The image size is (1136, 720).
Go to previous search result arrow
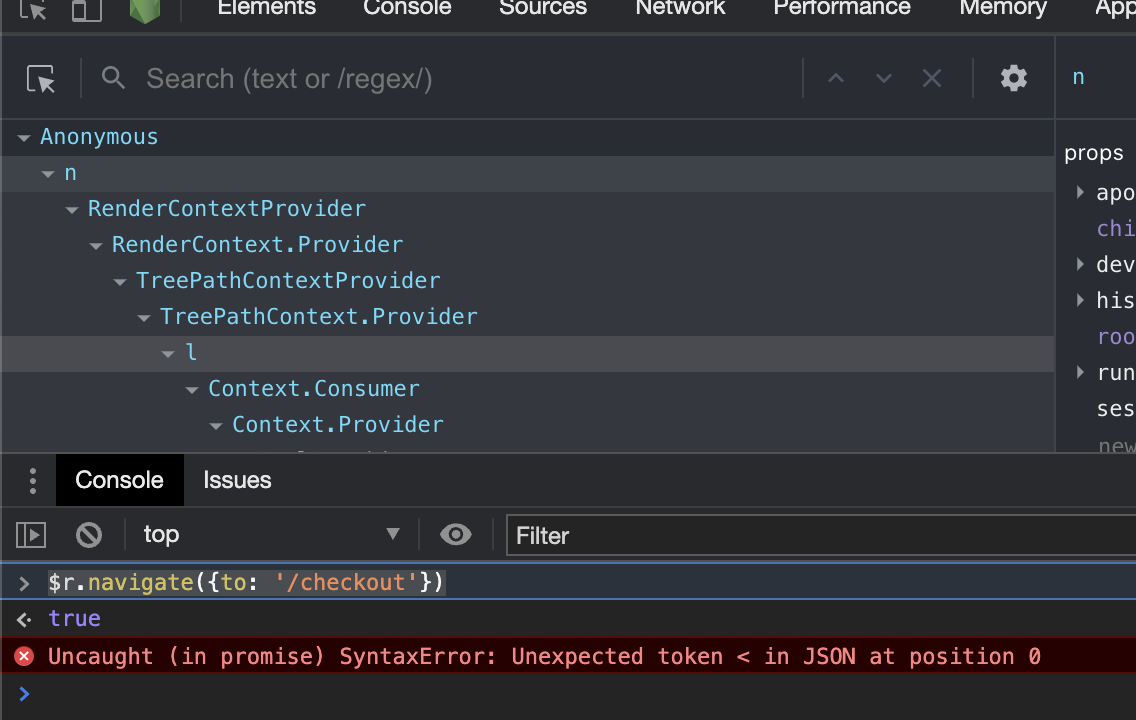836,78
